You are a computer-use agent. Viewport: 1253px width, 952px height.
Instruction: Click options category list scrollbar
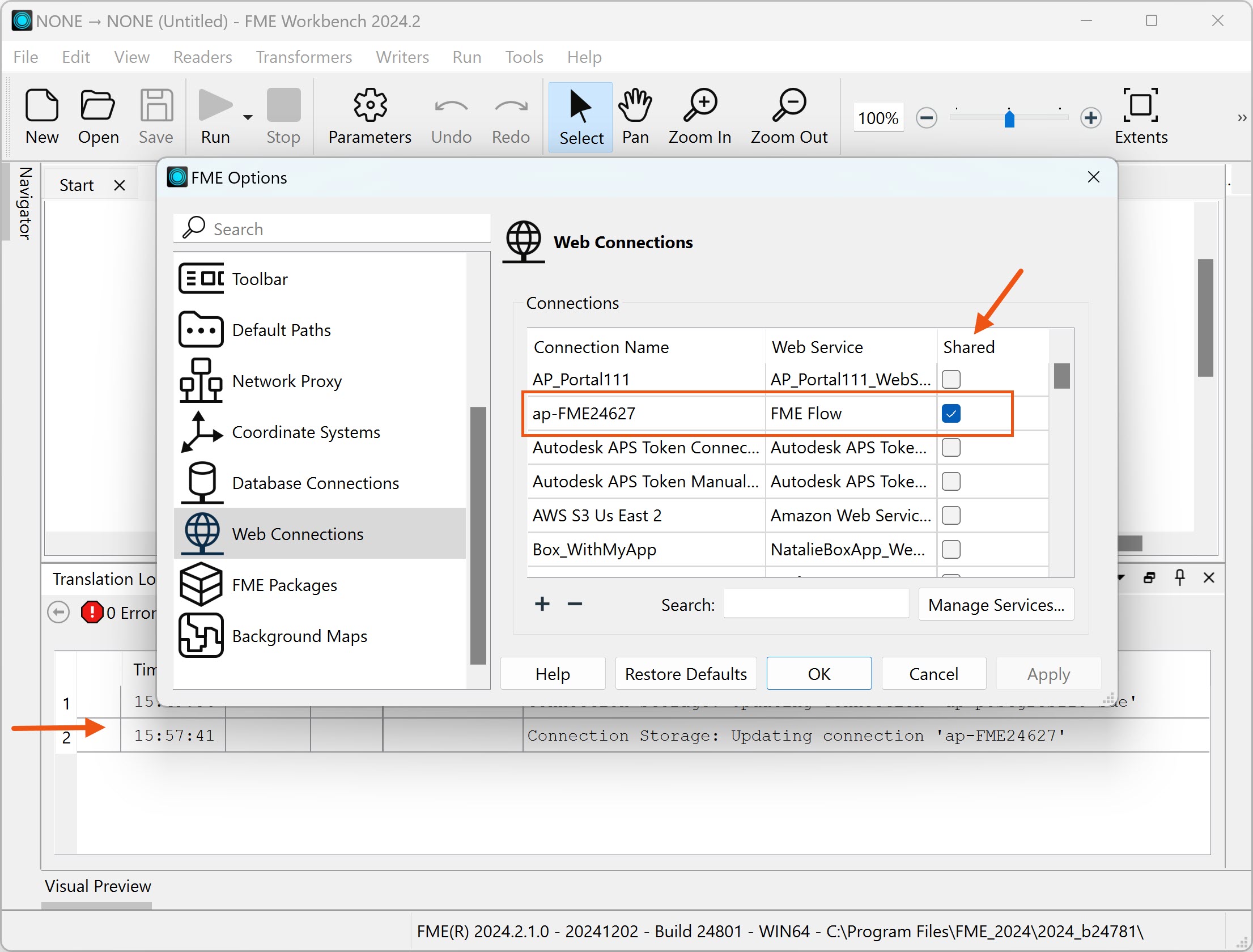coord(478,535)
